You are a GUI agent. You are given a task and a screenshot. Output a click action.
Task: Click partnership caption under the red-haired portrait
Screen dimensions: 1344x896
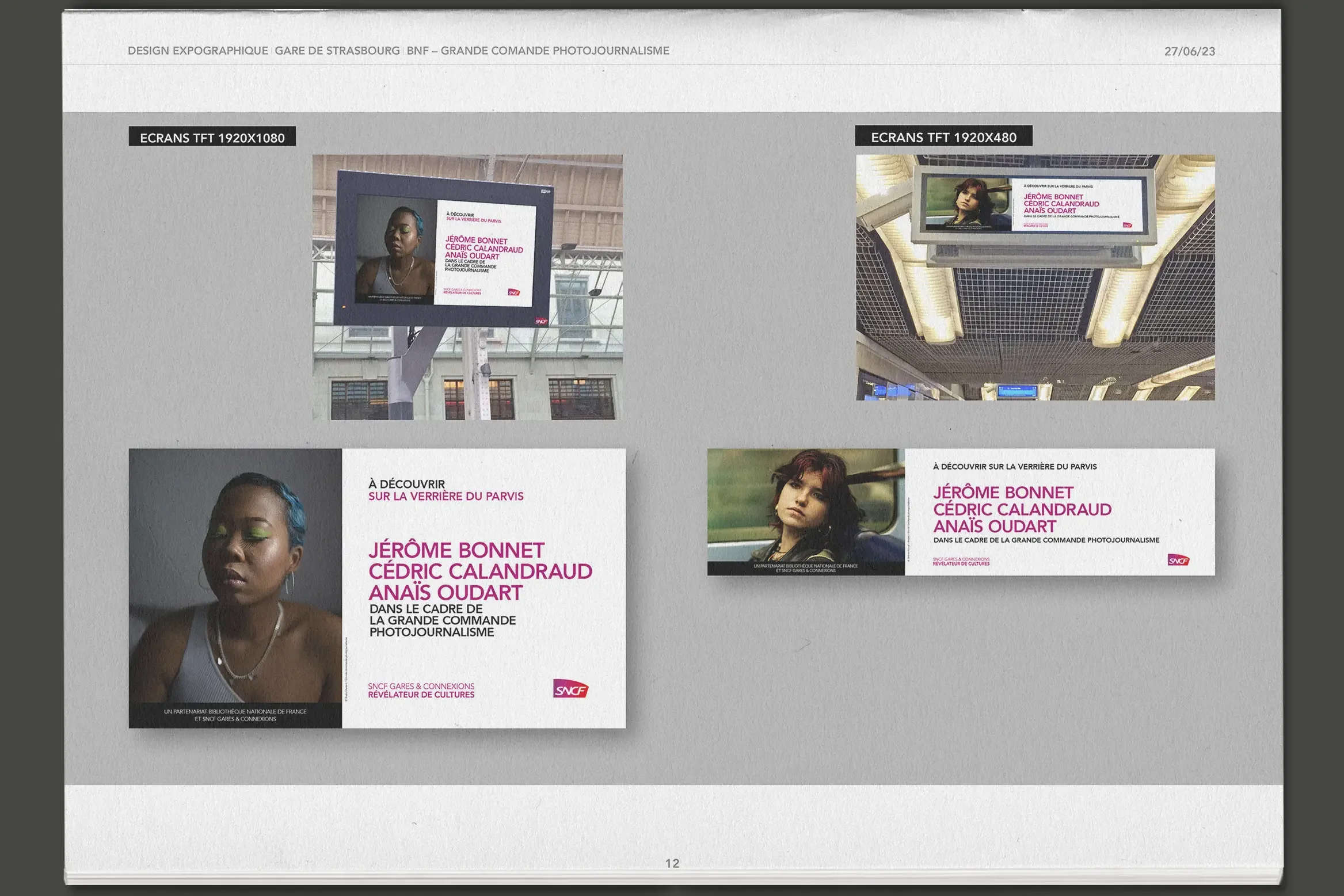pos(806,568)
